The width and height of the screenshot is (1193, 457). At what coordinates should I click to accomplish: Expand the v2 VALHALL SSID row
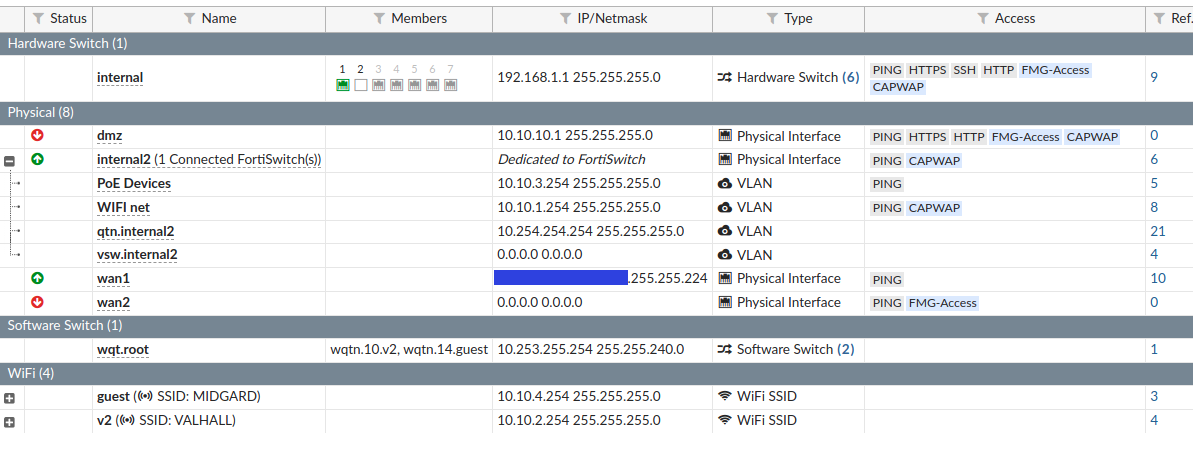click(10, 421)
